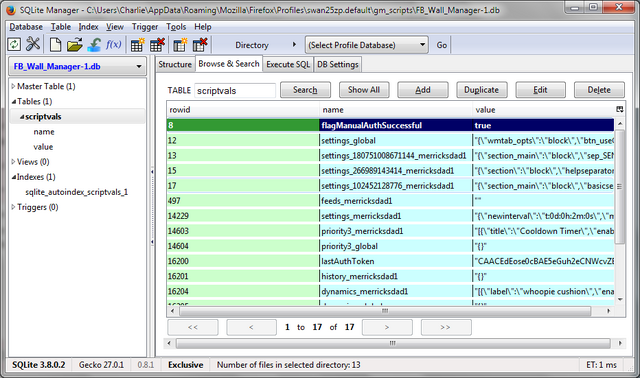Select the lastAuthToken row

coord(391,261)
